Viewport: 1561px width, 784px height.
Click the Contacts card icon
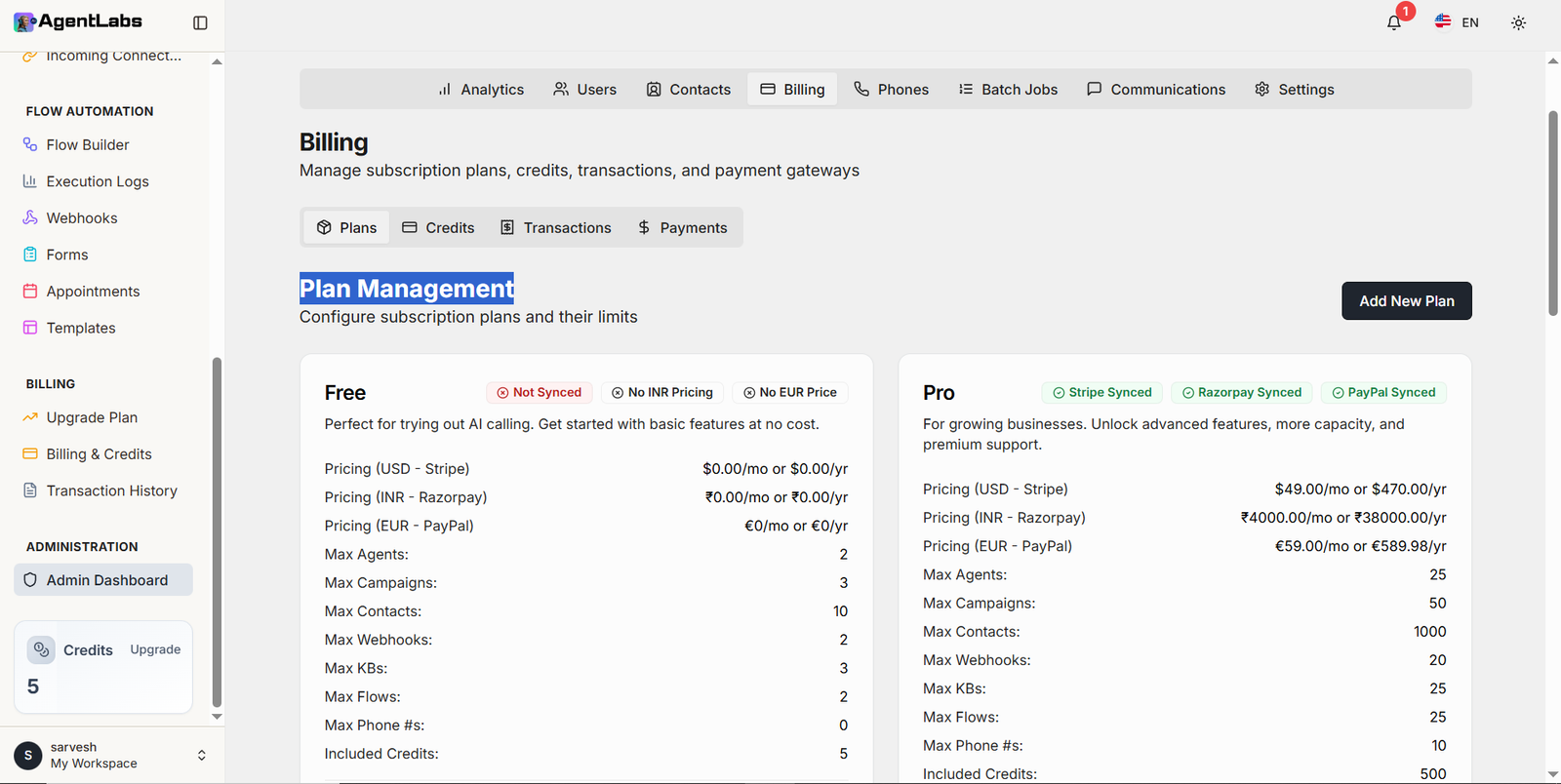pos(654,89)
